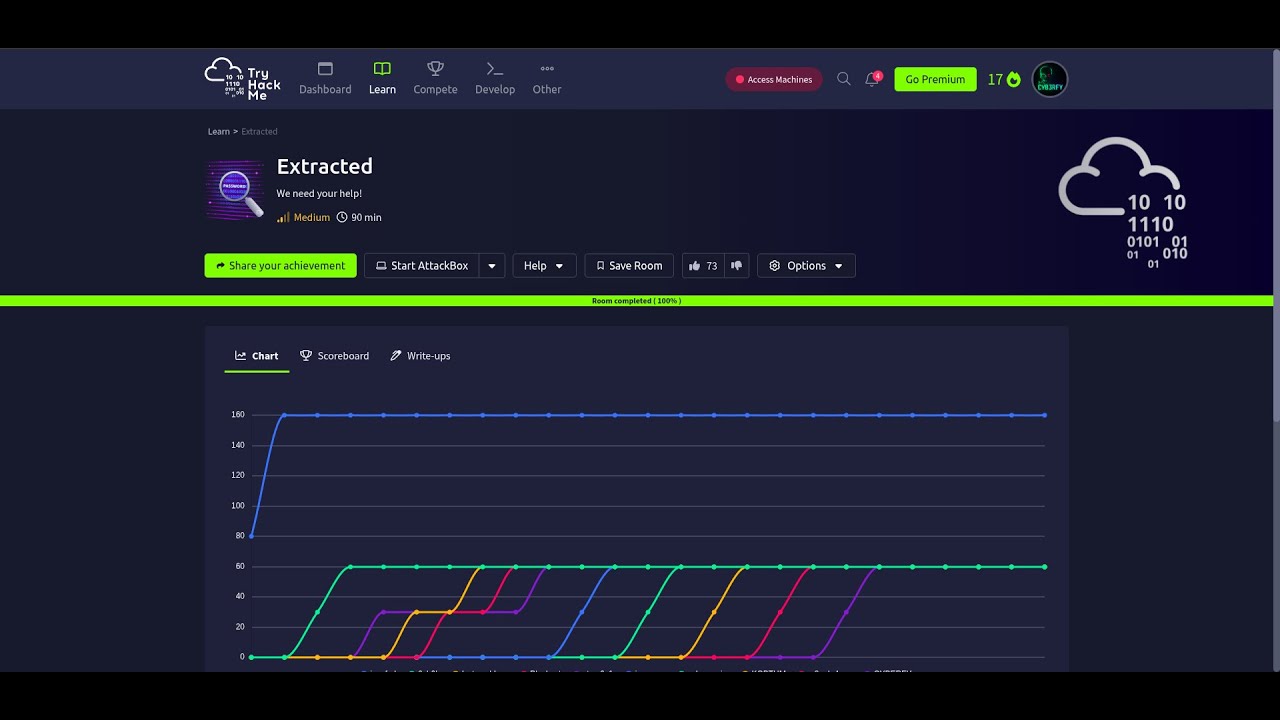Click the top blue line's first point at 80
This screenshot has height=720, width=1280.
(x=251, y=536)
